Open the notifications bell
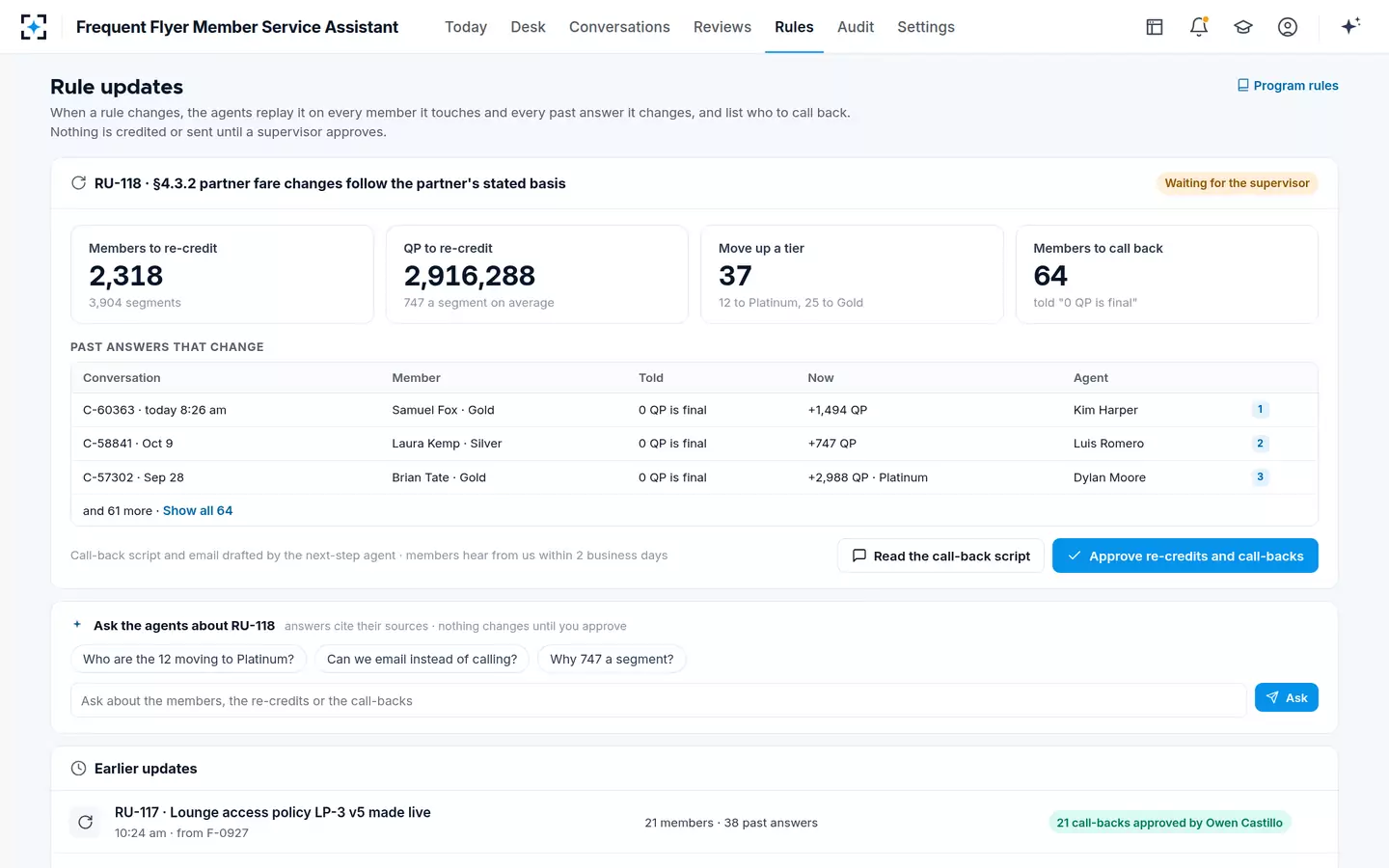Viewport: 1389px width, 868px height. [x=1199, y=27]
